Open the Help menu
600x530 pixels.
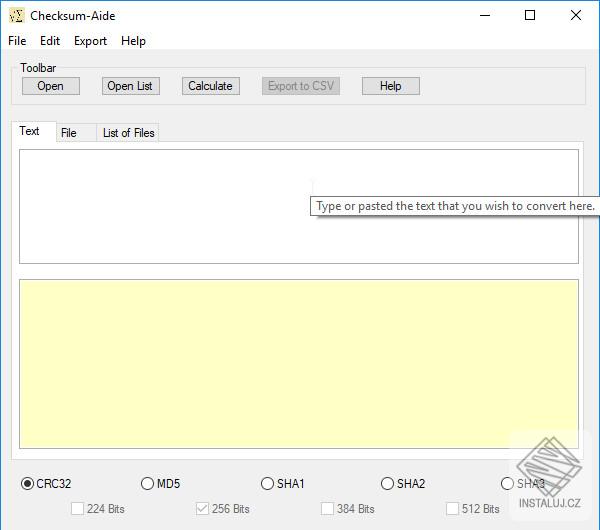coord(133,41)
